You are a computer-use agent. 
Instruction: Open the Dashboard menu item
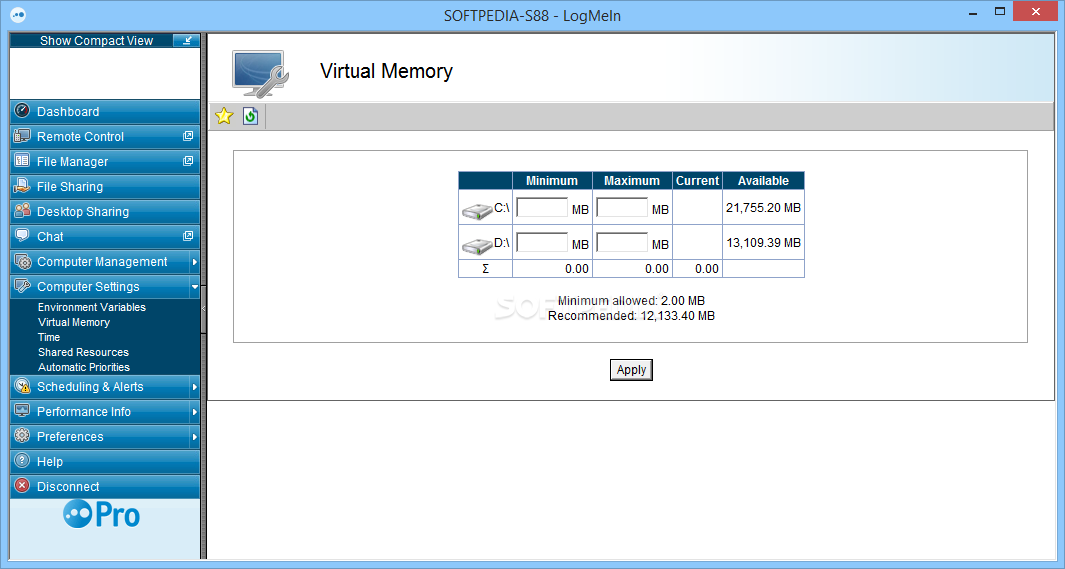105,111
